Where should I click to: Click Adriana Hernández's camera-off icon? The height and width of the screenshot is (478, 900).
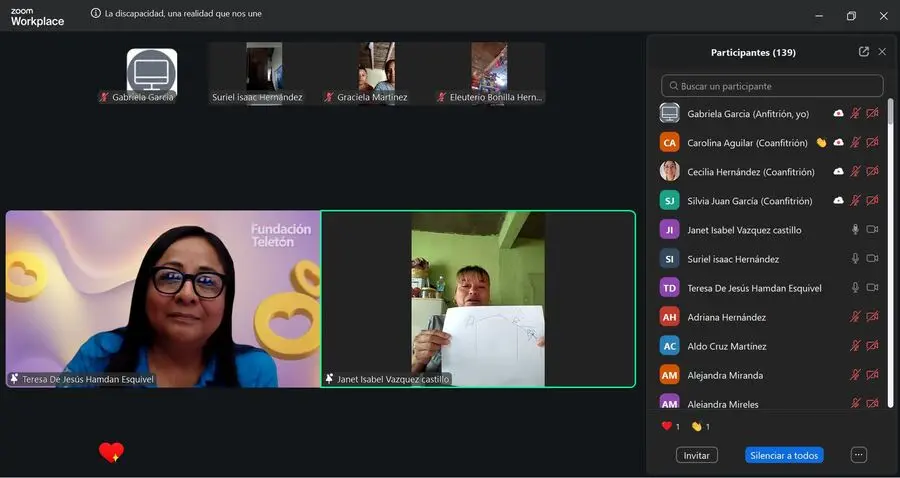coord(872,317)
